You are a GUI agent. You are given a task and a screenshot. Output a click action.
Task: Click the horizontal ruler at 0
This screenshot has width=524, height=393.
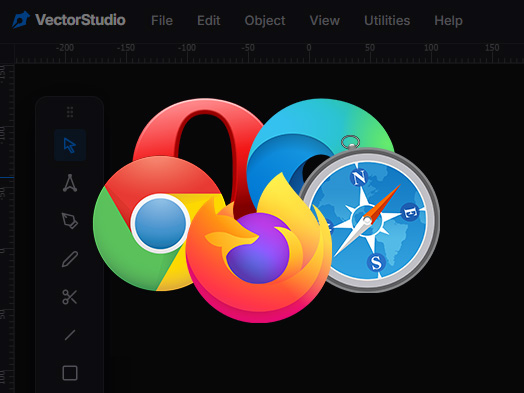[x=309, y=53]
